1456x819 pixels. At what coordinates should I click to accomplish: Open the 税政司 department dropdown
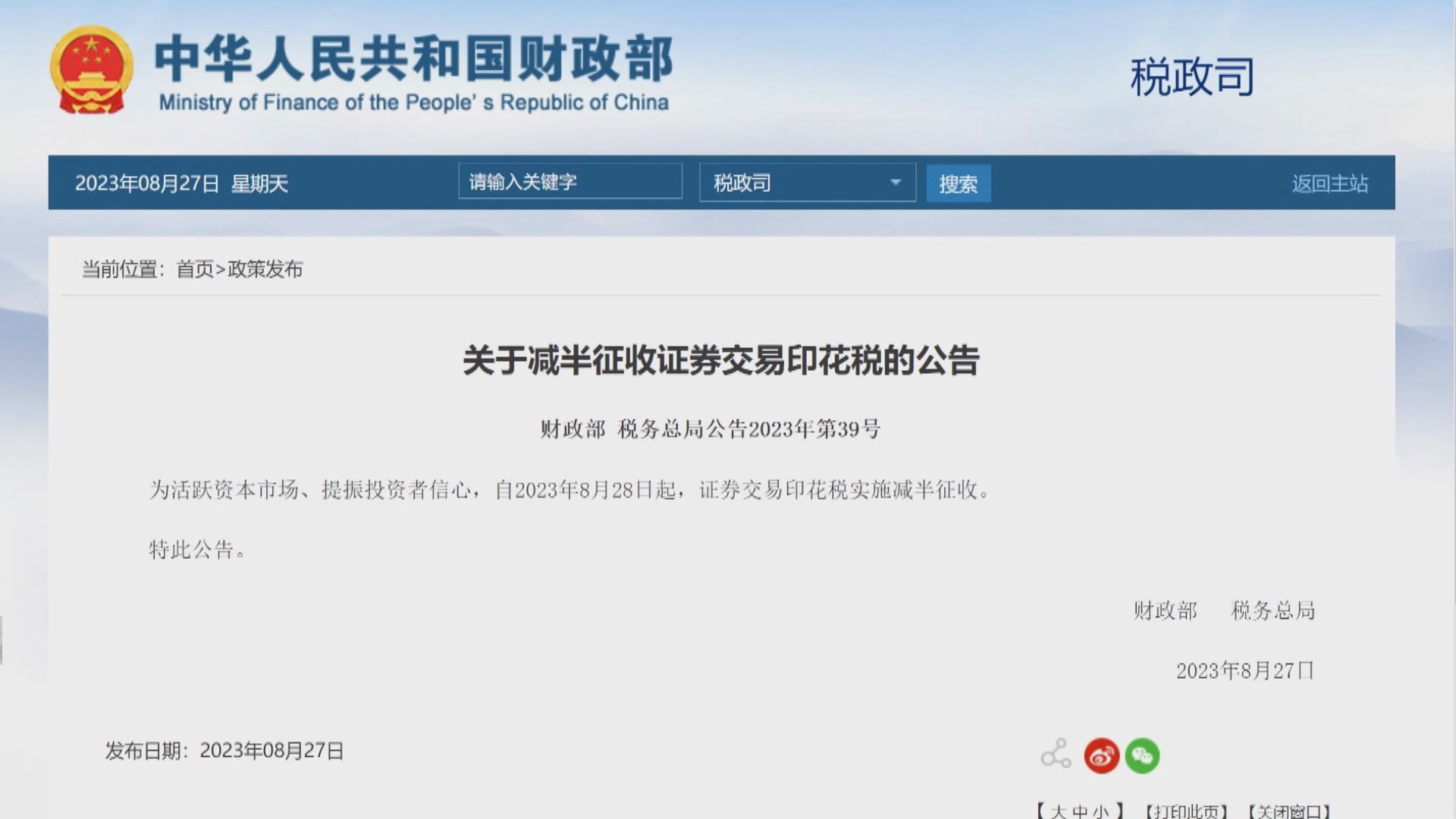pyautogui.click(x=806, y=183)
